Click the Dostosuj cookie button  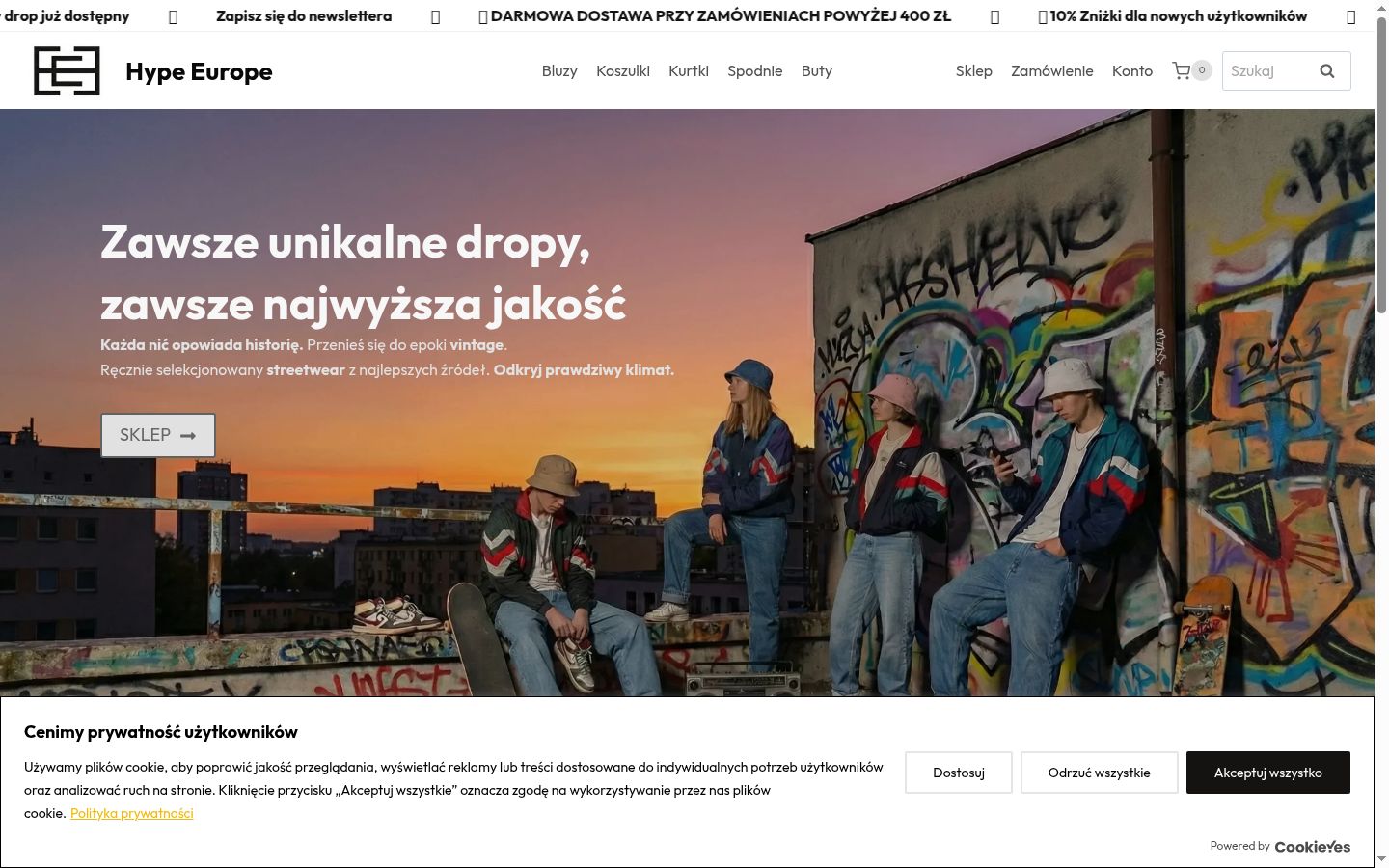click(x=959, y=773)
